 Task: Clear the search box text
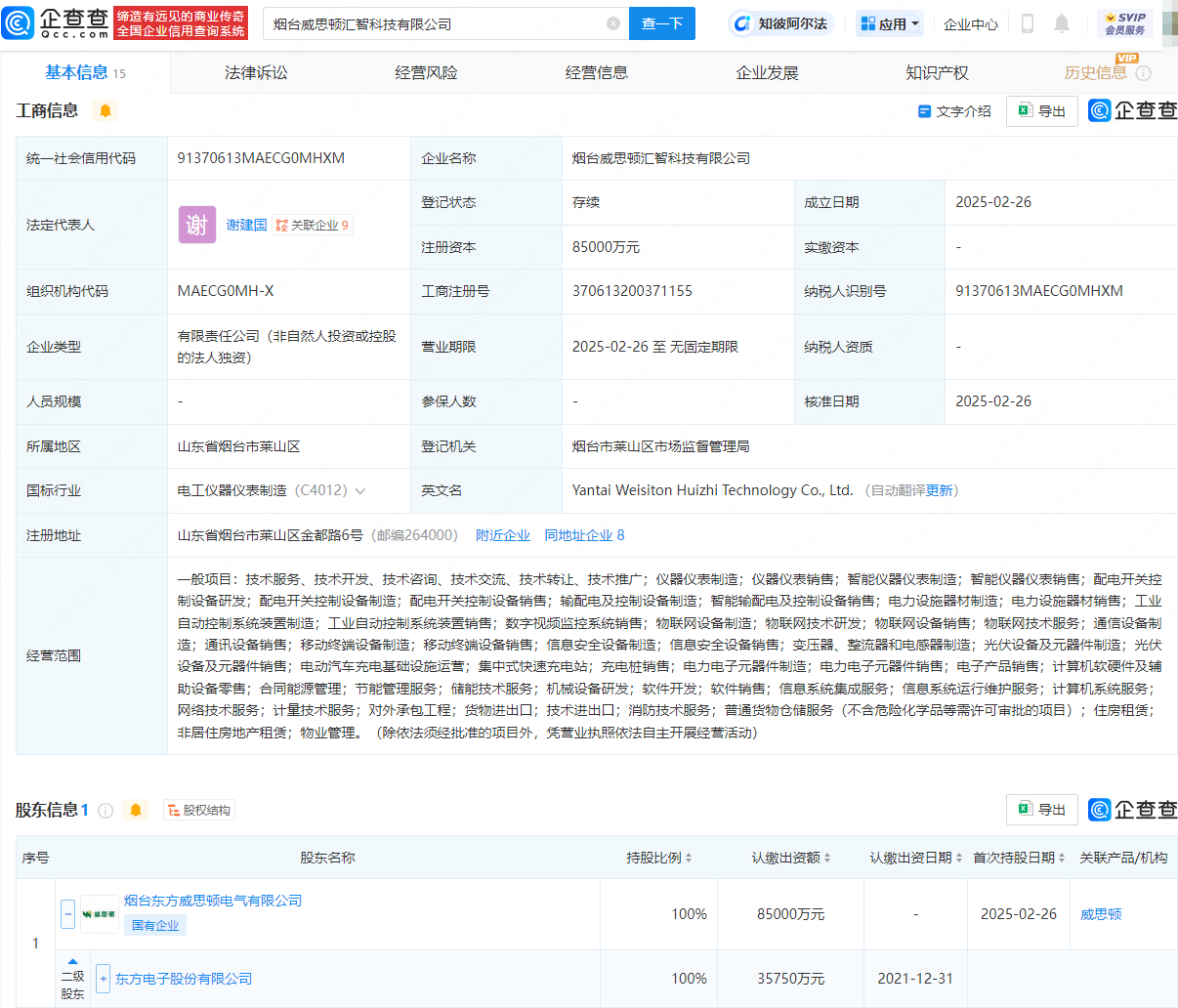[613, 23]
